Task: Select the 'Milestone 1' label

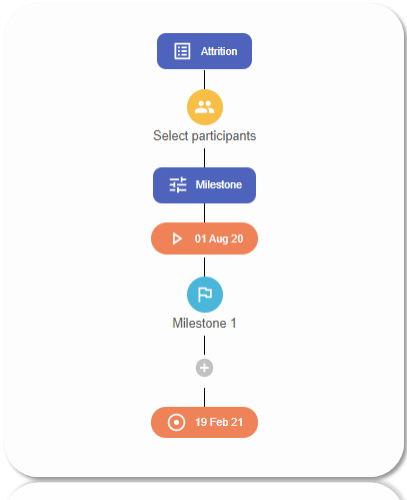Action: [204, 323]
